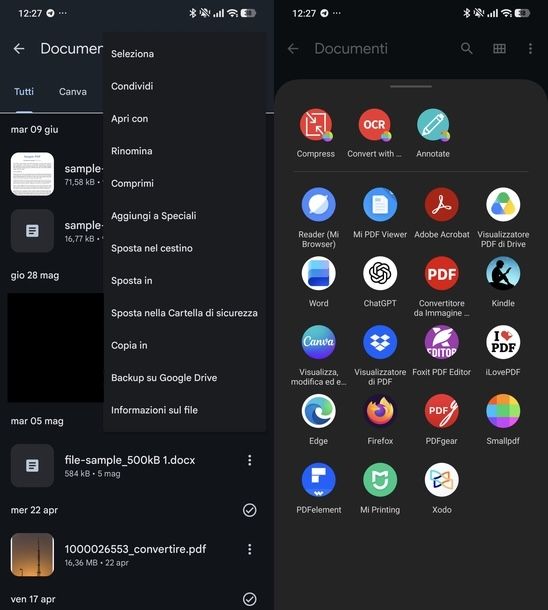Open file with Reader (Mi Browser)
The image size is (548, 610).
[319, 205]
